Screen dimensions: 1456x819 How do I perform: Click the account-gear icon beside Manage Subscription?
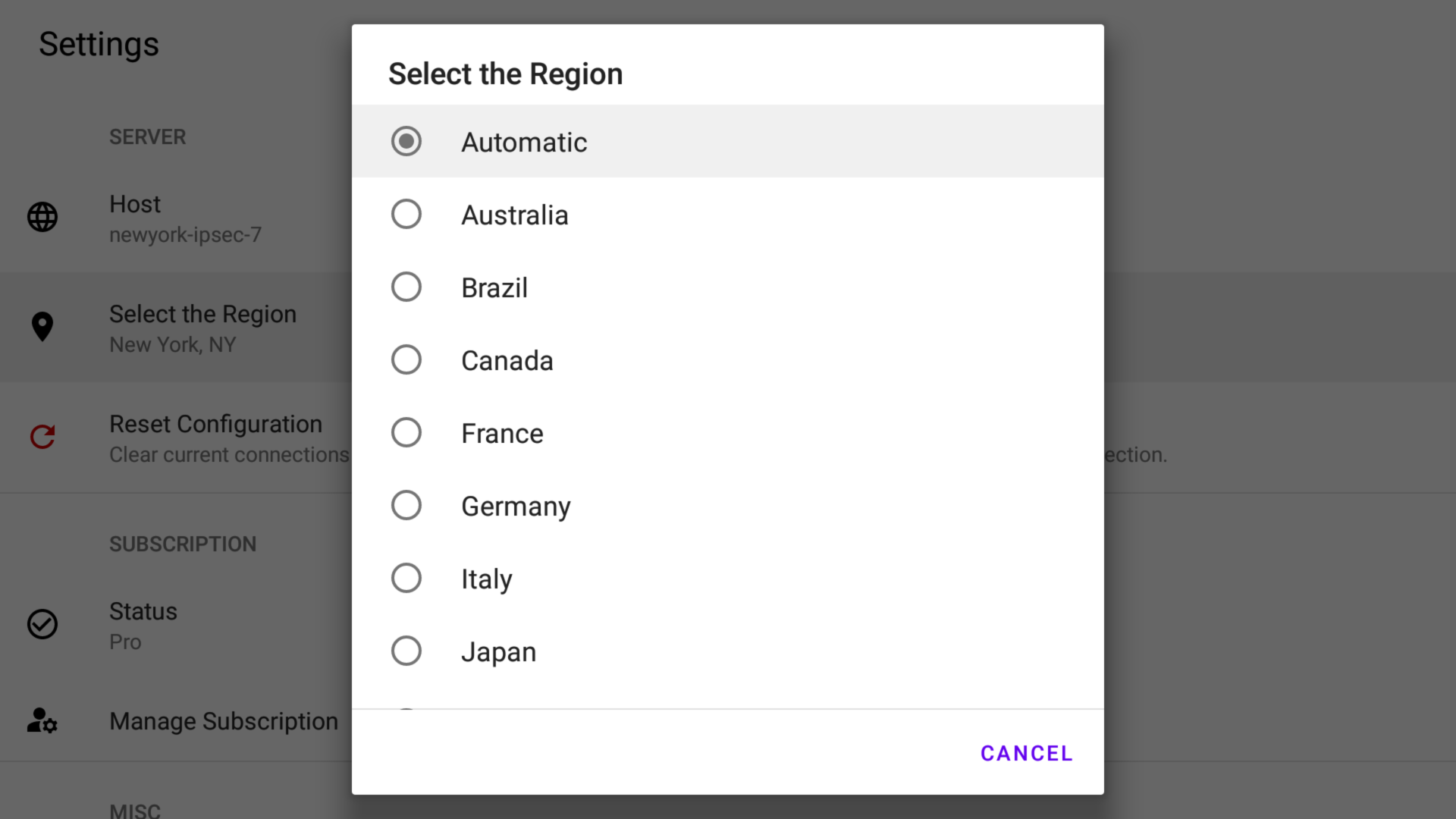(x=42, y=721)
